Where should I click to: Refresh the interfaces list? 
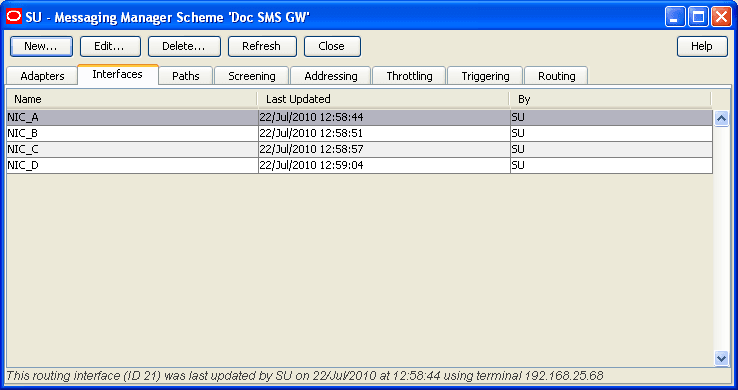tap(262, 46)
